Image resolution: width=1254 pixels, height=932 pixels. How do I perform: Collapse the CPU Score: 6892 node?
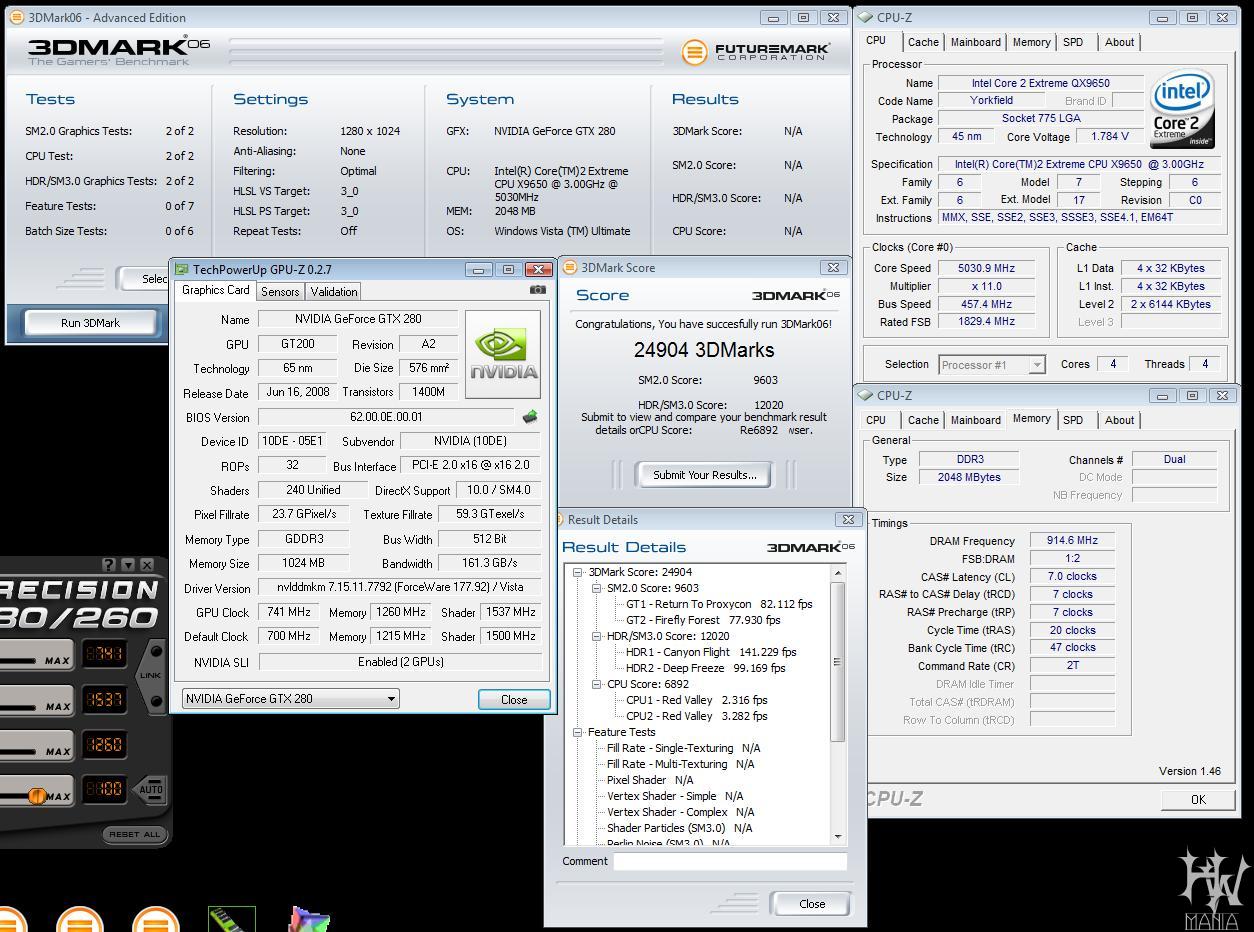pyautogui.click(x=596, y=684)
